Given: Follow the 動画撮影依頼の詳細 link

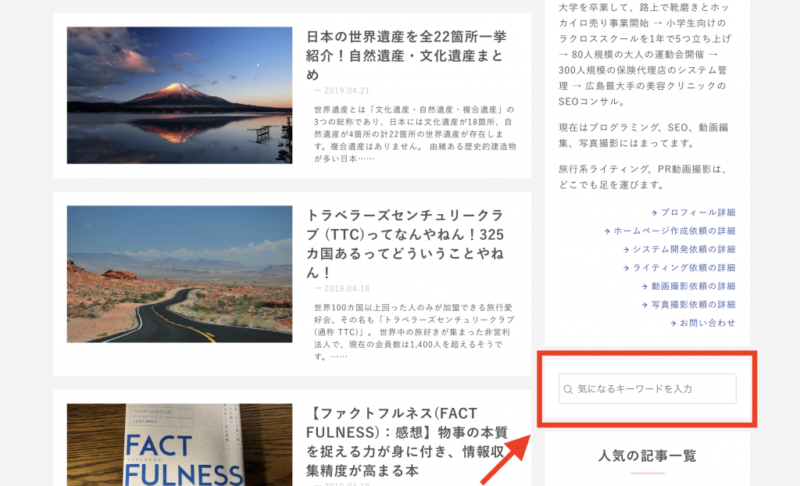Looking at the screenshot, I should click(x=693, y=286).
